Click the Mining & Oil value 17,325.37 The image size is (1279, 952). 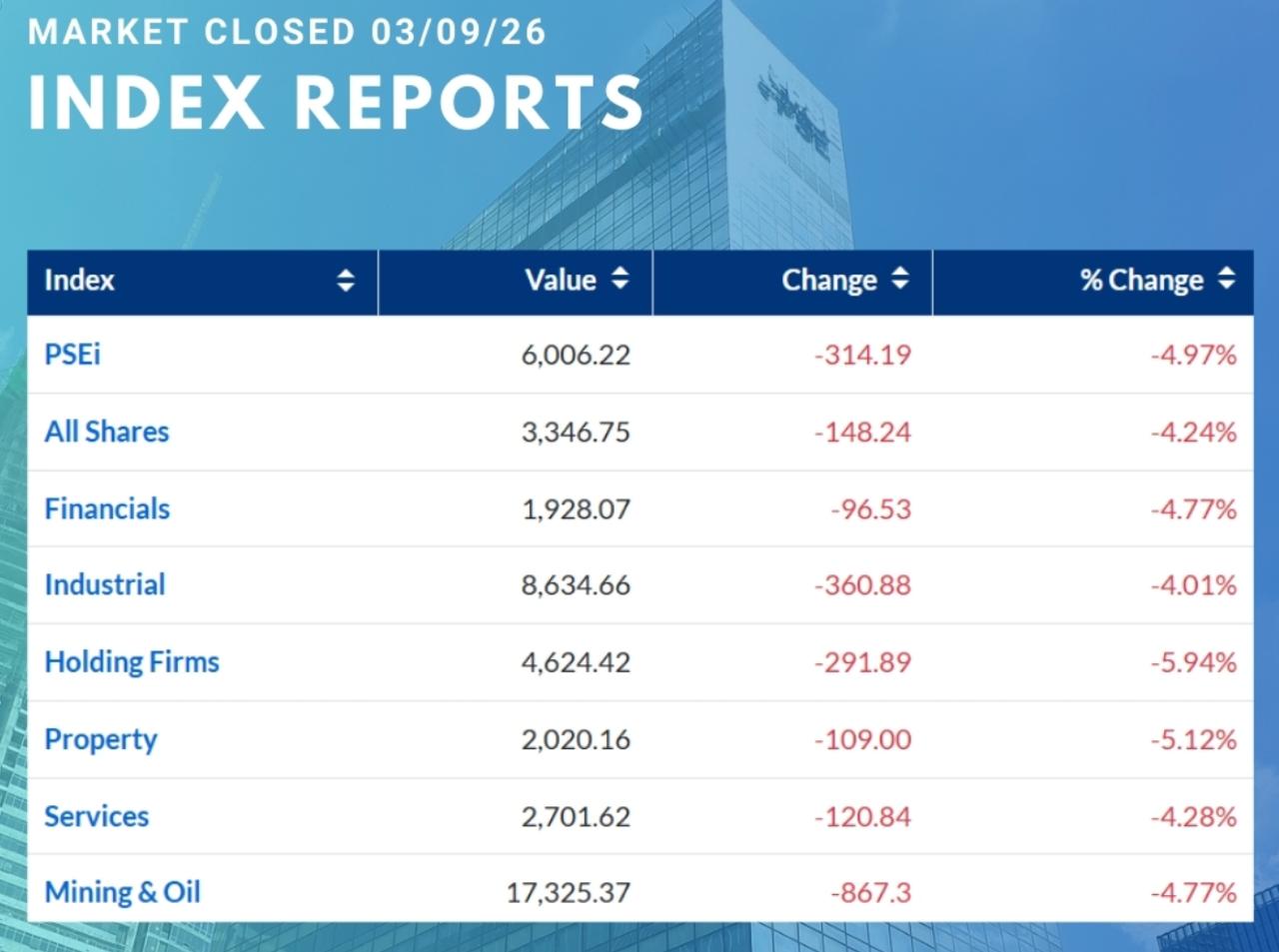(x=568, y=892)
